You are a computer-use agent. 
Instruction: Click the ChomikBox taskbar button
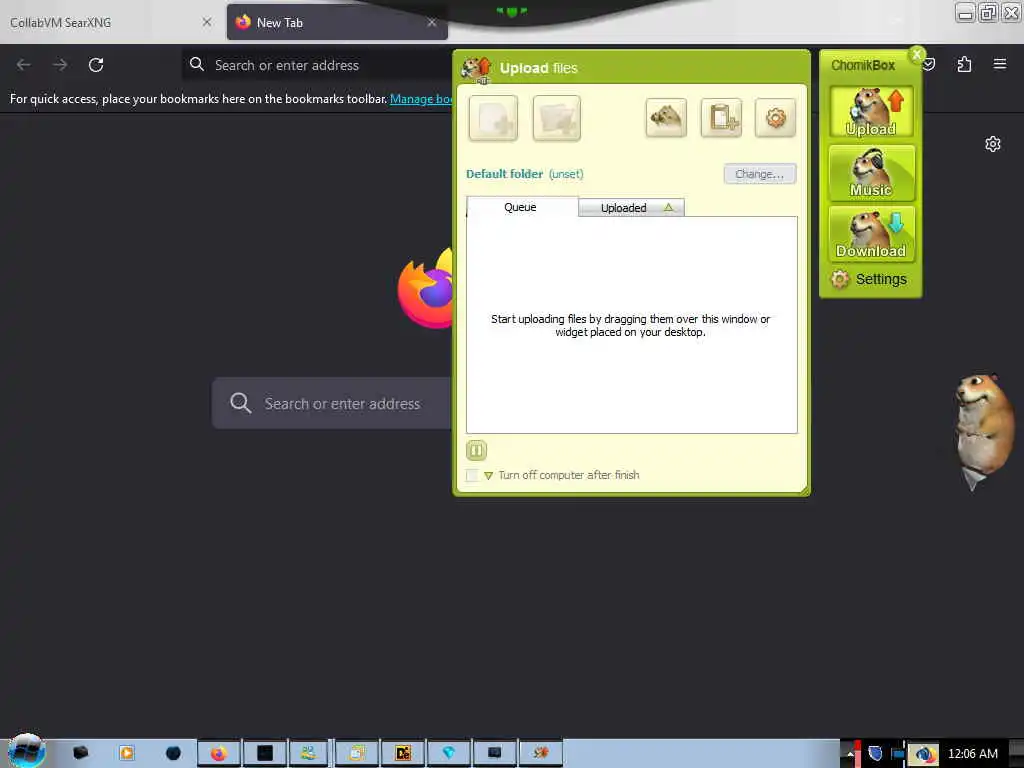coord(540,753)
